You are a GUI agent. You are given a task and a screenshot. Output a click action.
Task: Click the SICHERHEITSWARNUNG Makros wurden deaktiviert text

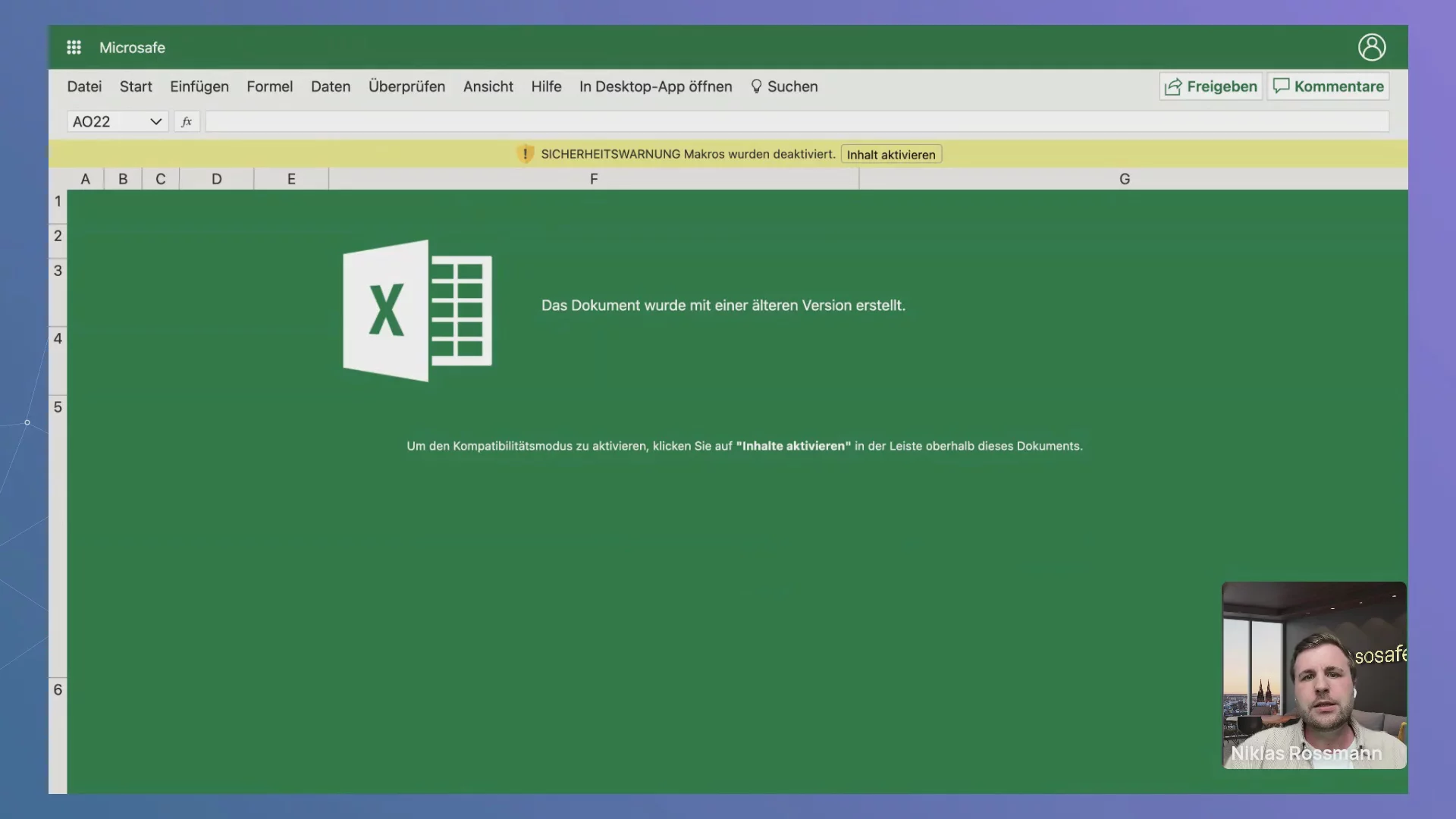coord(688,154)
